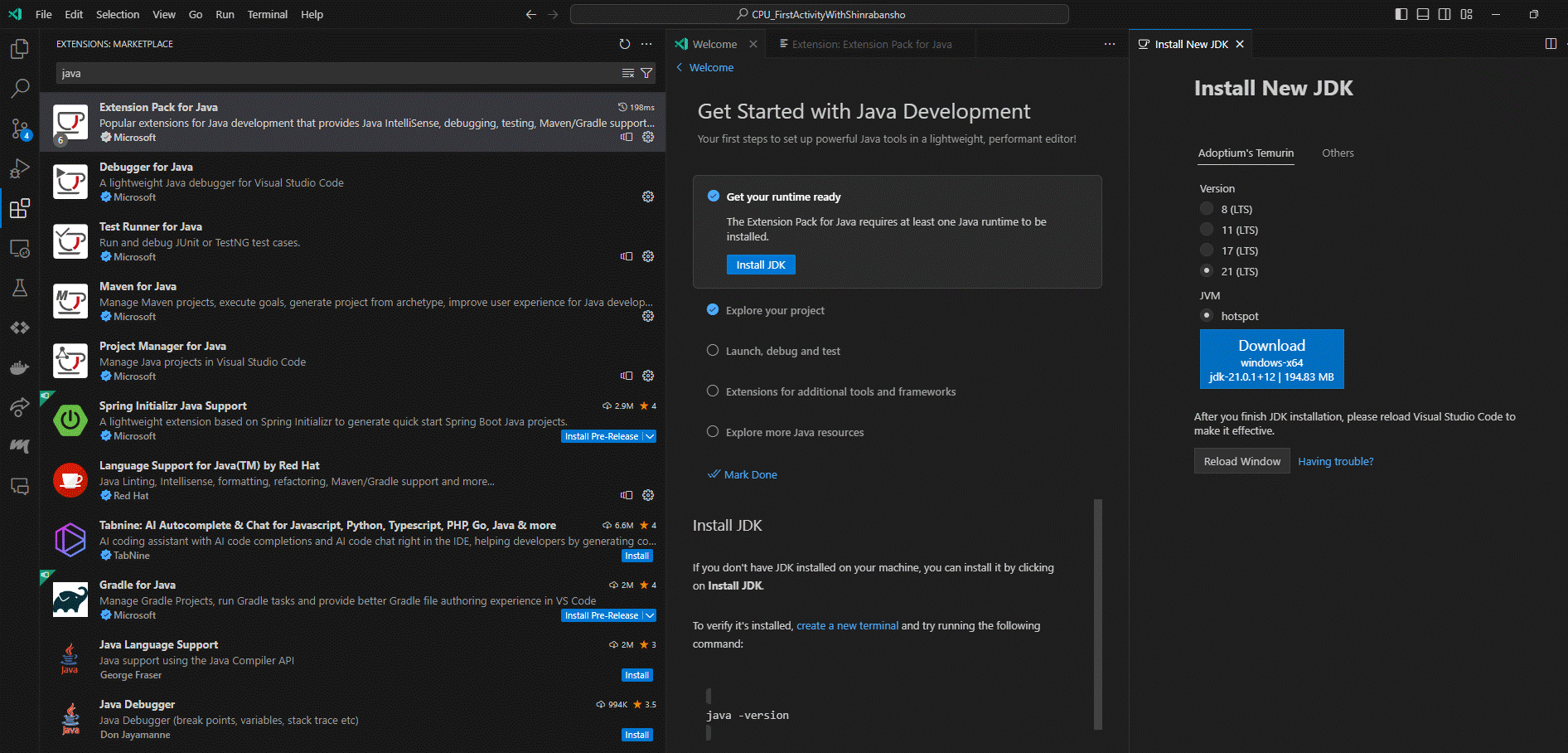Choose the hotspot JVM option
This screenshot has height=753, width=1568.
pos(1207,316)
